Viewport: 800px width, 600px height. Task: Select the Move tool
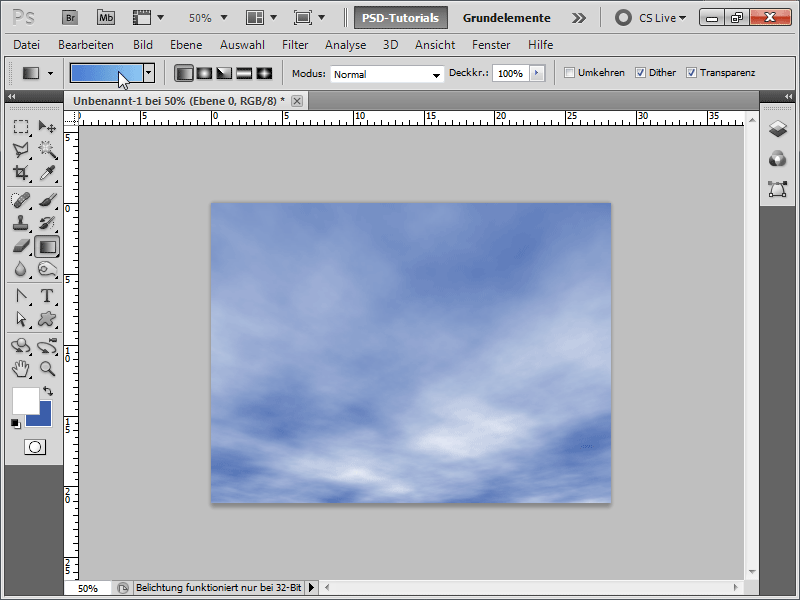click(x=47, y=126)
